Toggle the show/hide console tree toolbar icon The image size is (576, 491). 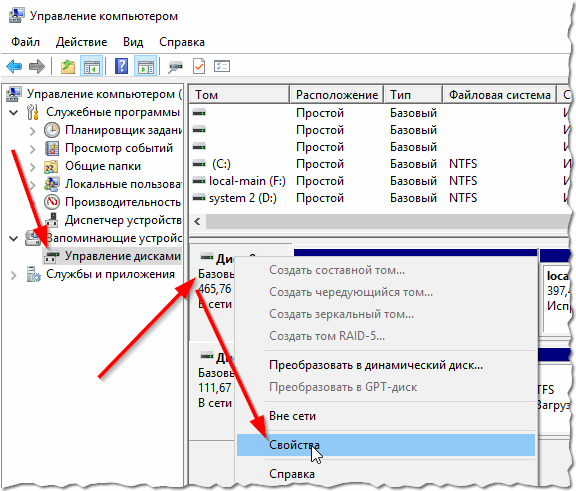(x=91, y=66)
